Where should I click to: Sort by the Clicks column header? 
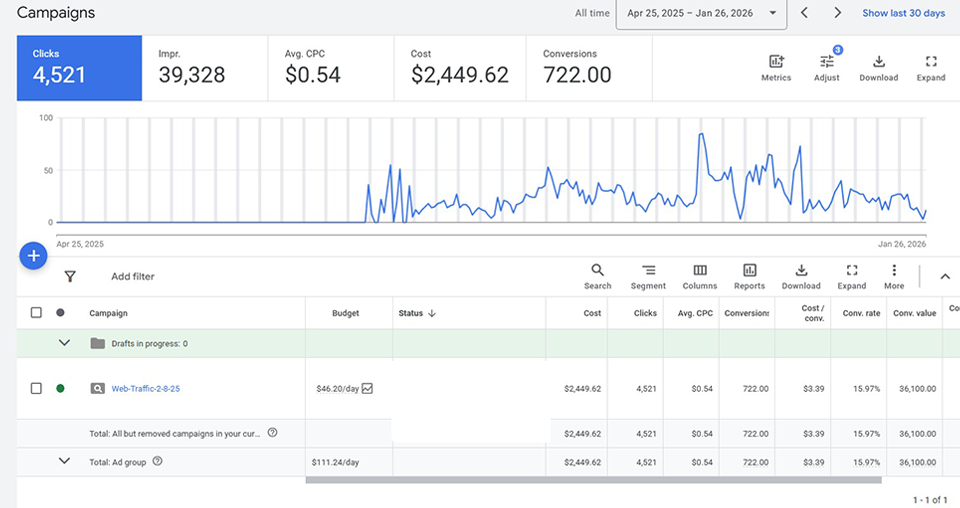pos(645,313)
